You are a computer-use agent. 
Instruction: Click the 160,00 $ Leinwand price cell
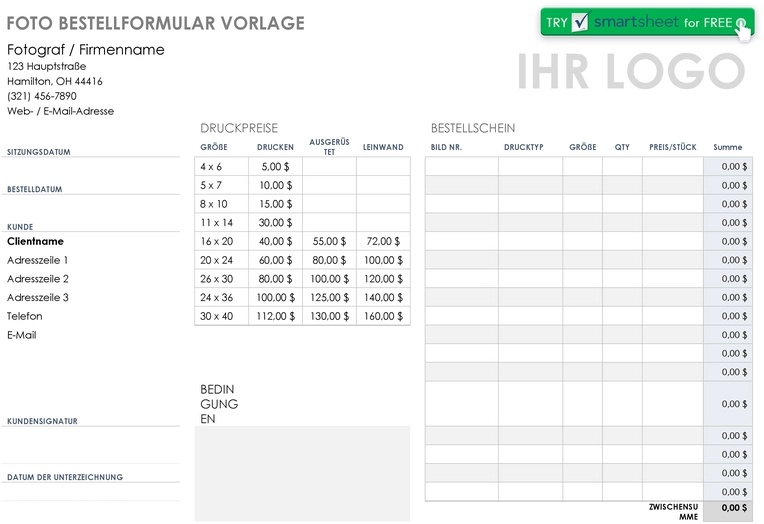[x=383, y=316]
